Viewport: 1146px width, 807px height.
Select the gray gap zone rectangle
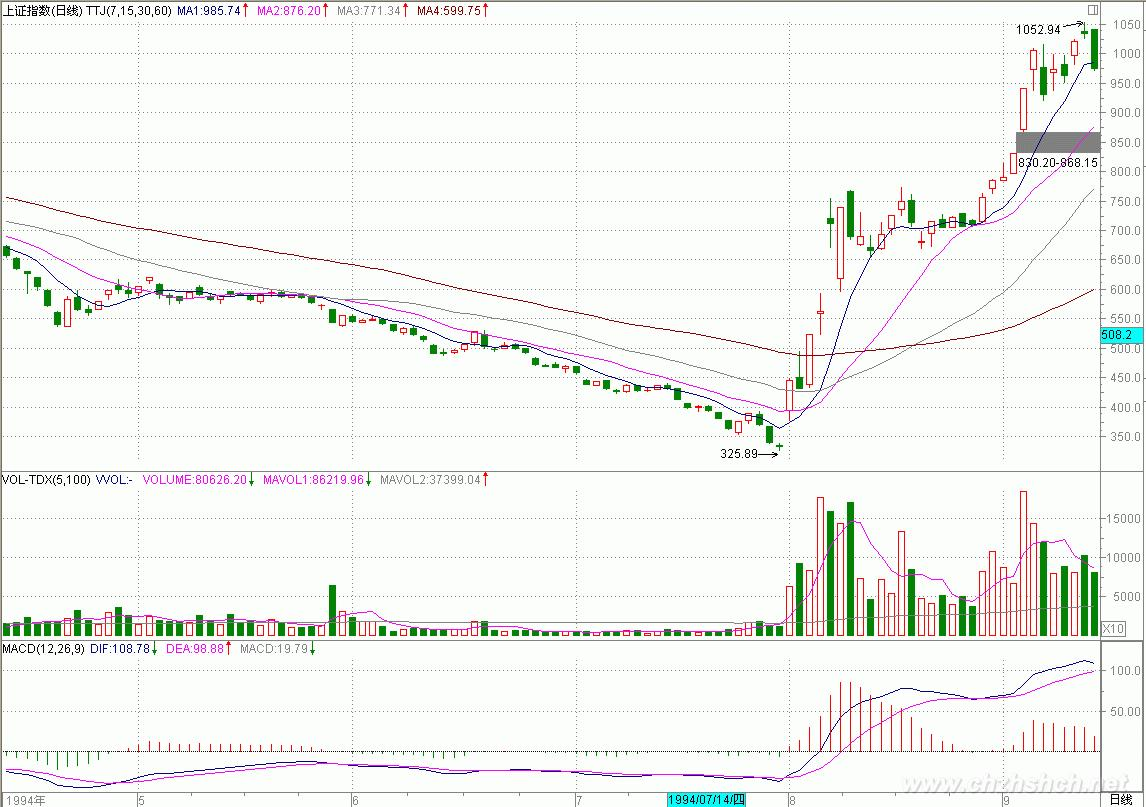[1058, 142]
